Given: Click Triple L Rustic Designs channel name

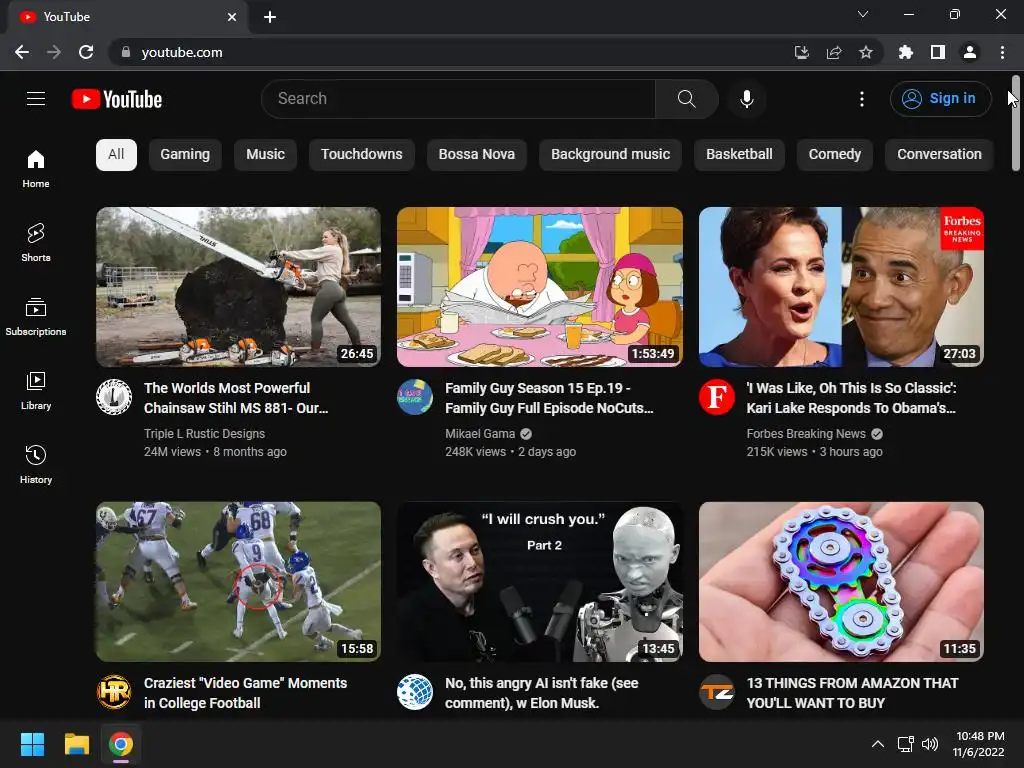Looking at the screenshot, I should point(204,434).
